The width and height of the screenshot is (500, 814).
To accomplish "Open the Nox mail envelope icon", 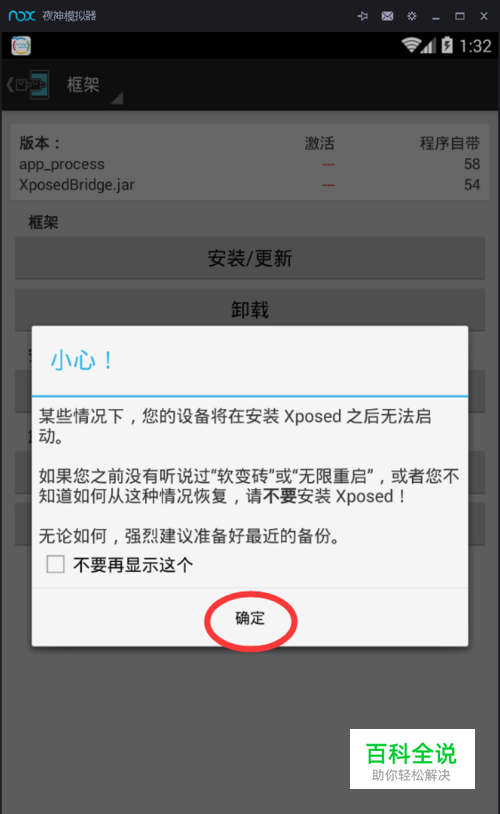I will 387,16.
